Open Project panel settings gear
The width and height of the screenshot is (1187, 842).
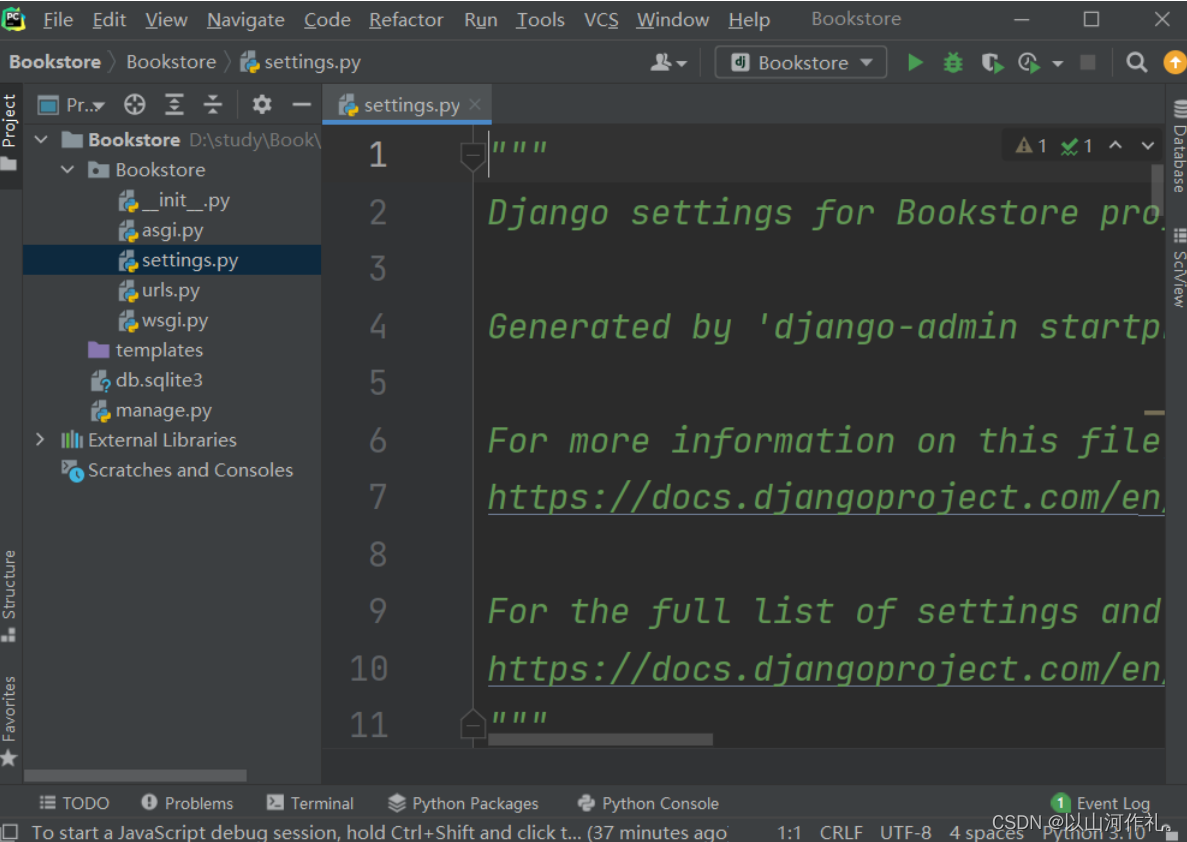262,105
